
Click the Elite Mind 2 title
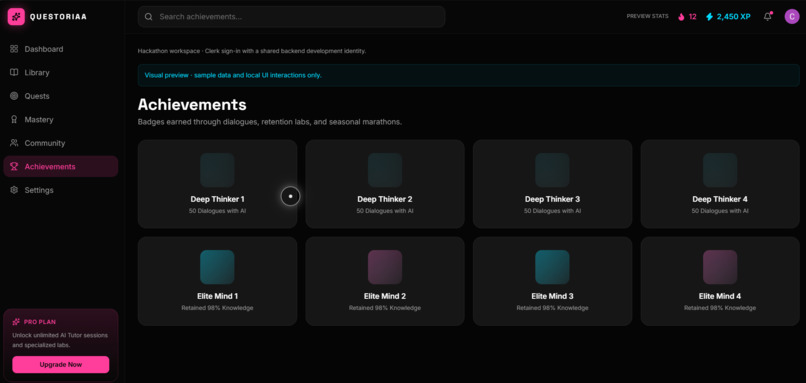tap(385, 296)
